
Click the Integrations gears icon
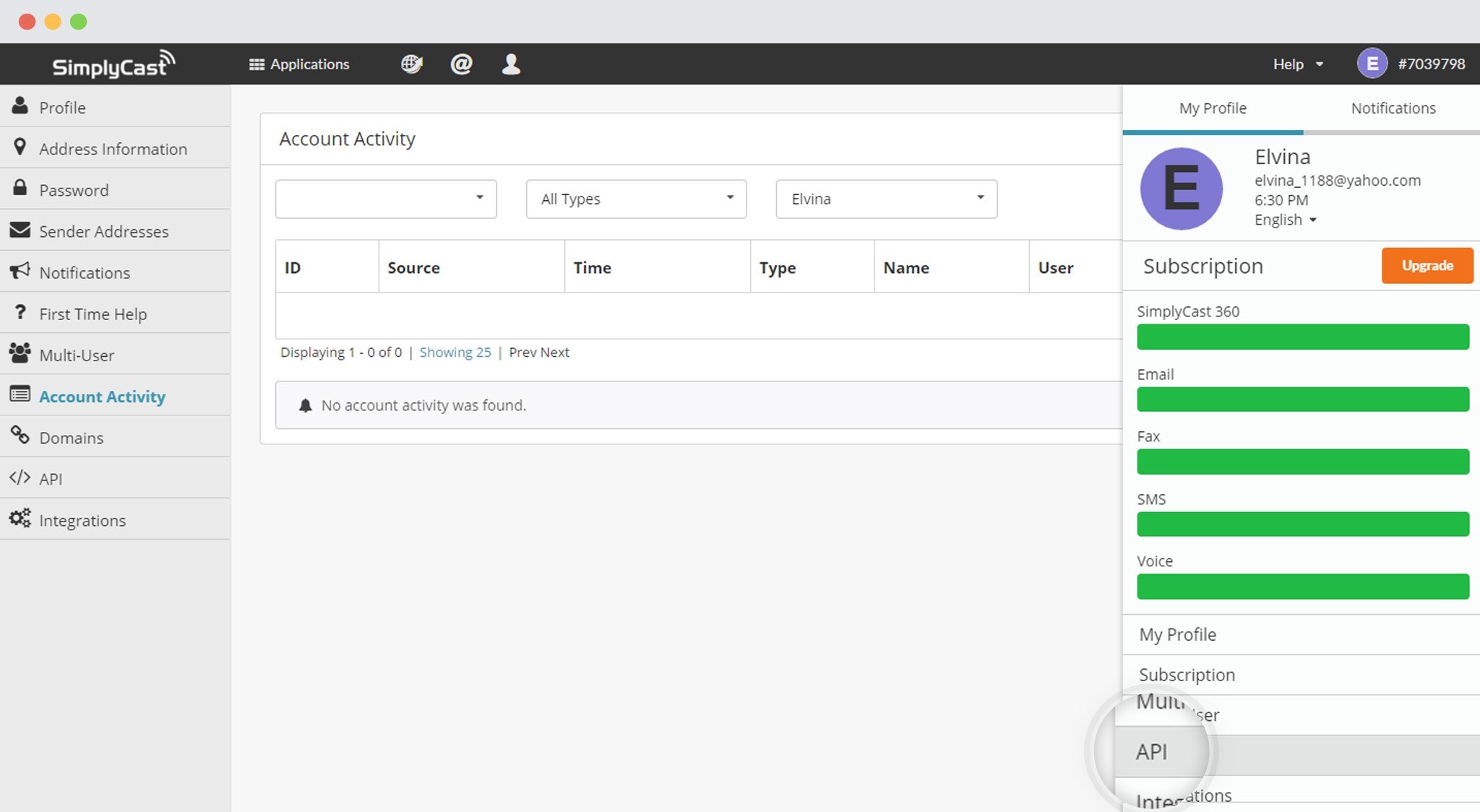click(x=20, y=519)
